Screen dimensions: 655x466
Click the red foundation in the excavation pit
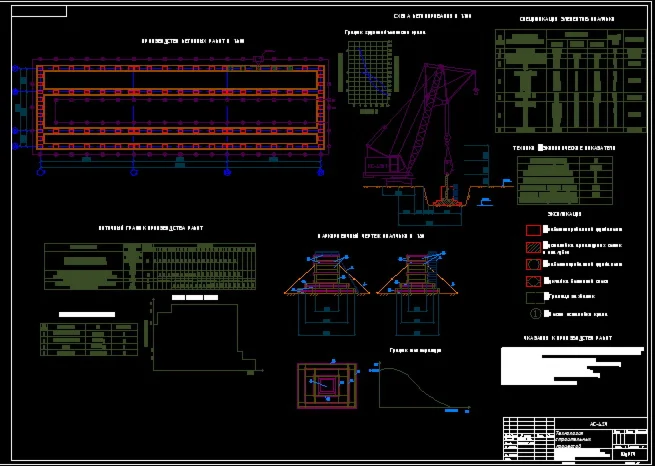pos(449,202)
